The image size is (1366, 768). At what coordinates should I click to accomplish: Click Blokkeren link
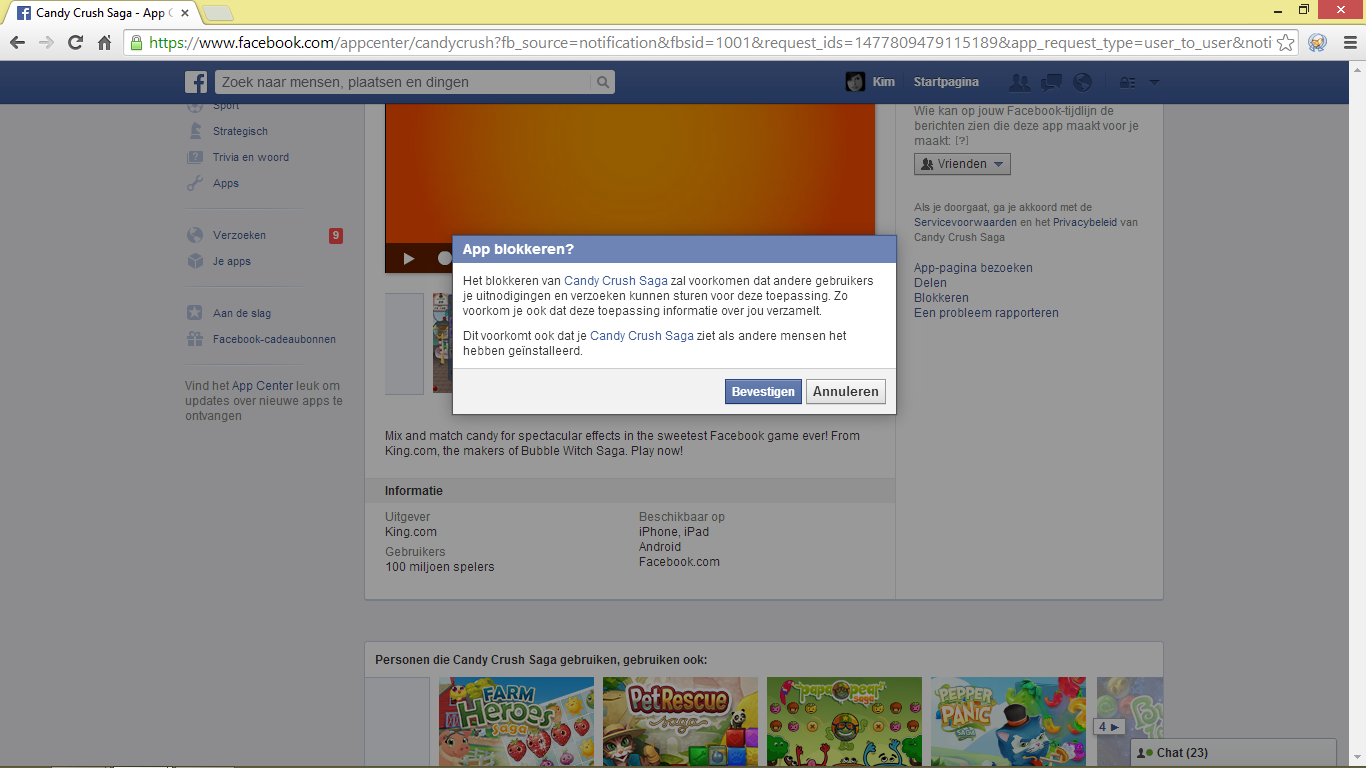[x=941, y=298]
